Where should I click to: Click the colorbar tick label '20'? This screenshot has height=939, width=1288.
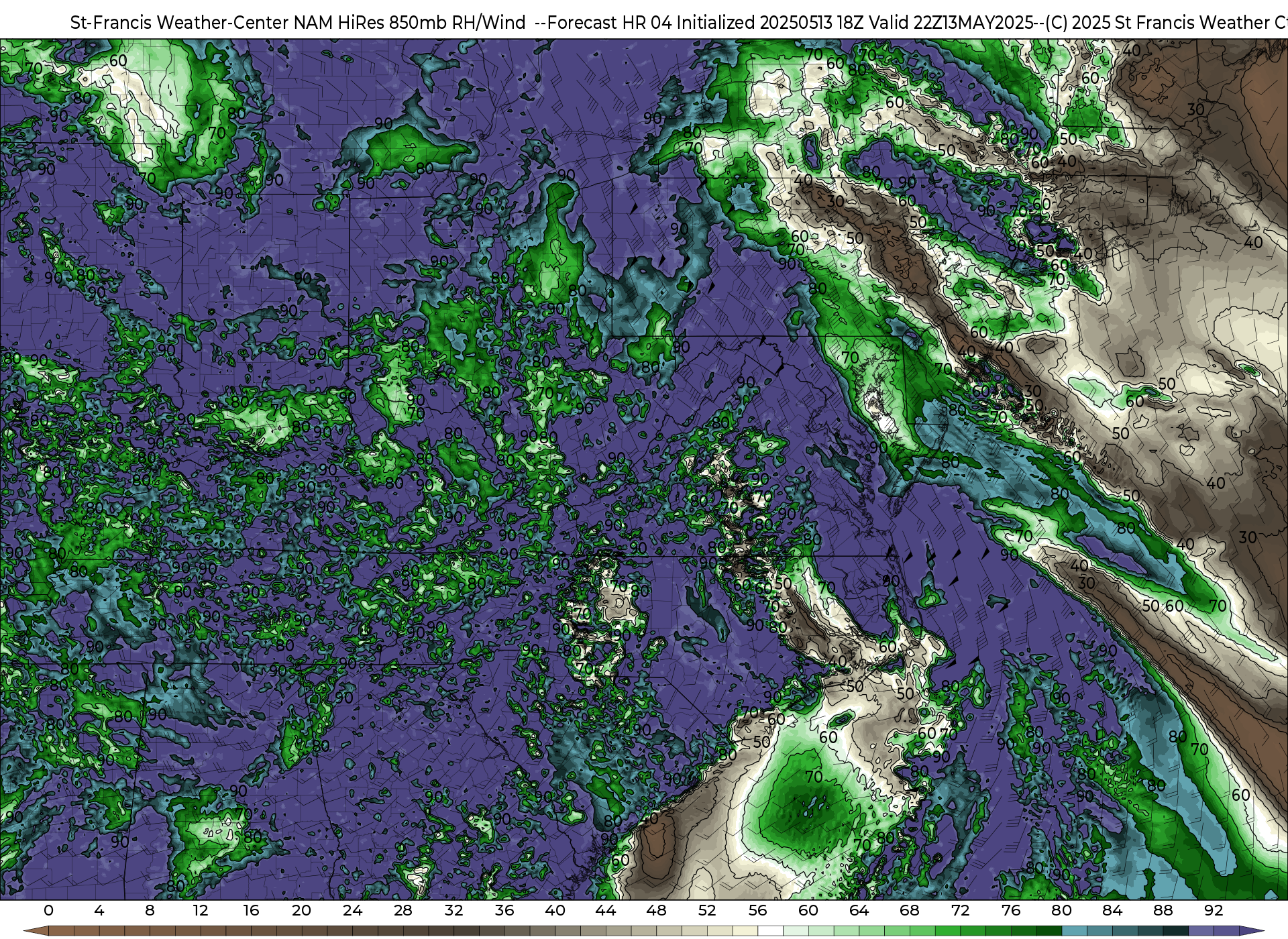tap(302, 910)
